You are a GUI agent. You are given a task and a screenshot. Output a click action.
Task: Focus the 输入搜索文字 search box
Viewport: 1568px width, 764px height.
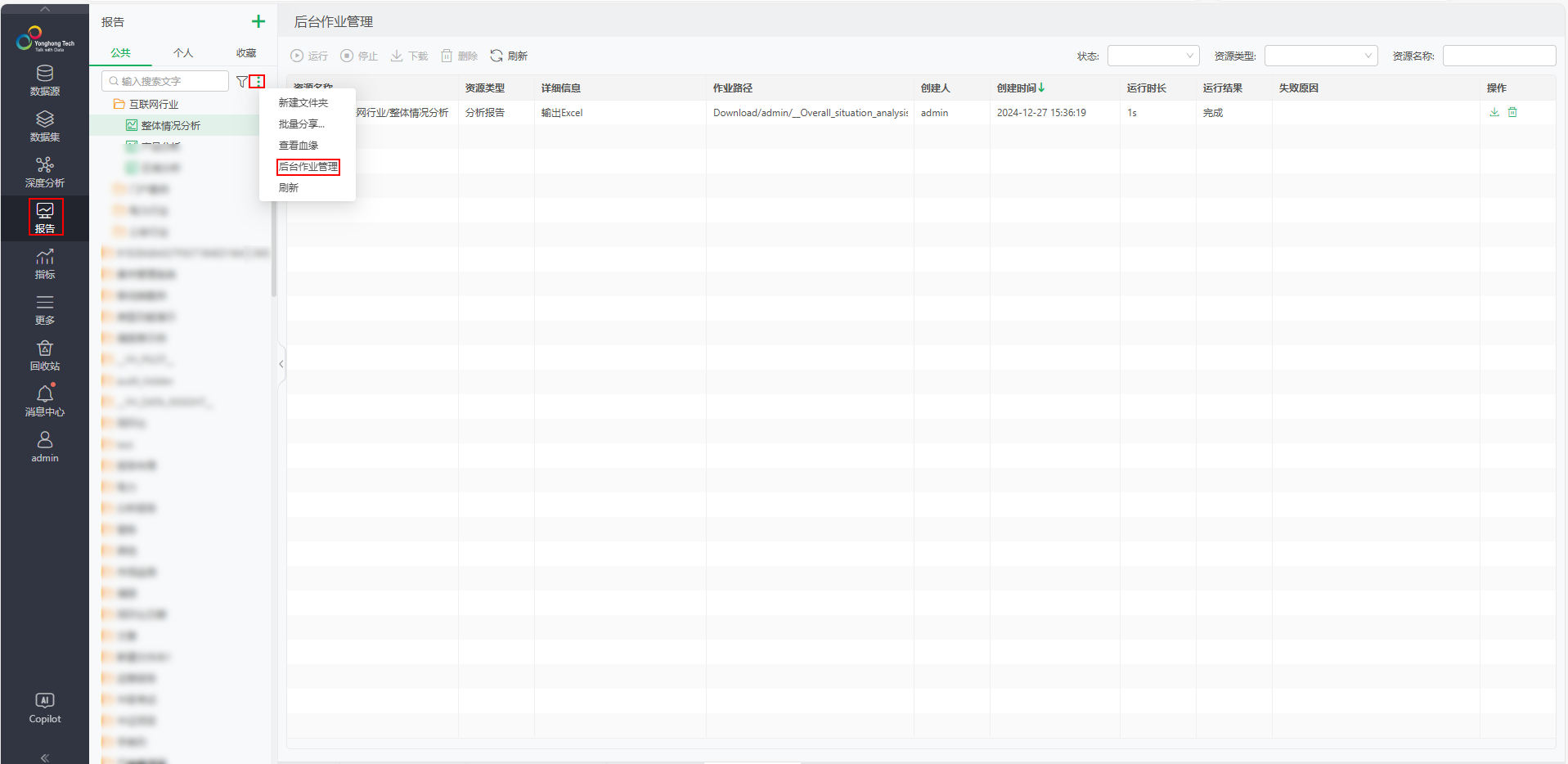(165, 81)
